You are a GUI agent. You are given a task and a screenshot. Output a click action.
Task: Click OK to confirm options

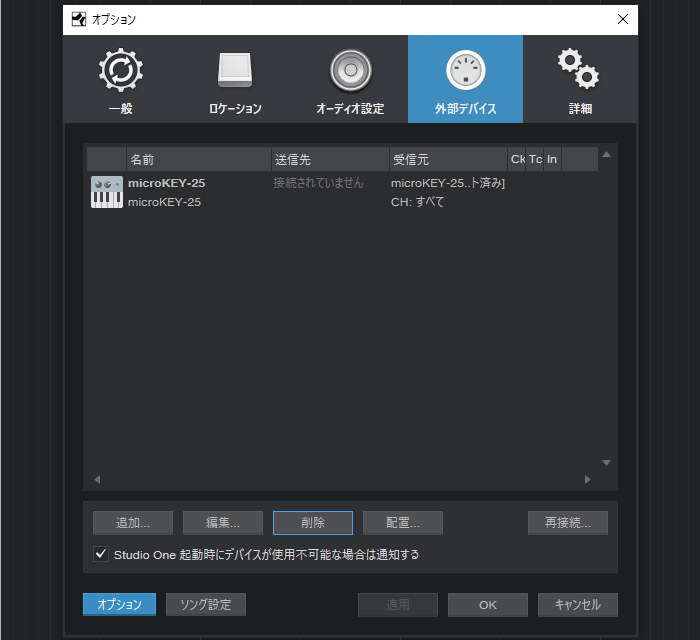[x=487, y=605]
